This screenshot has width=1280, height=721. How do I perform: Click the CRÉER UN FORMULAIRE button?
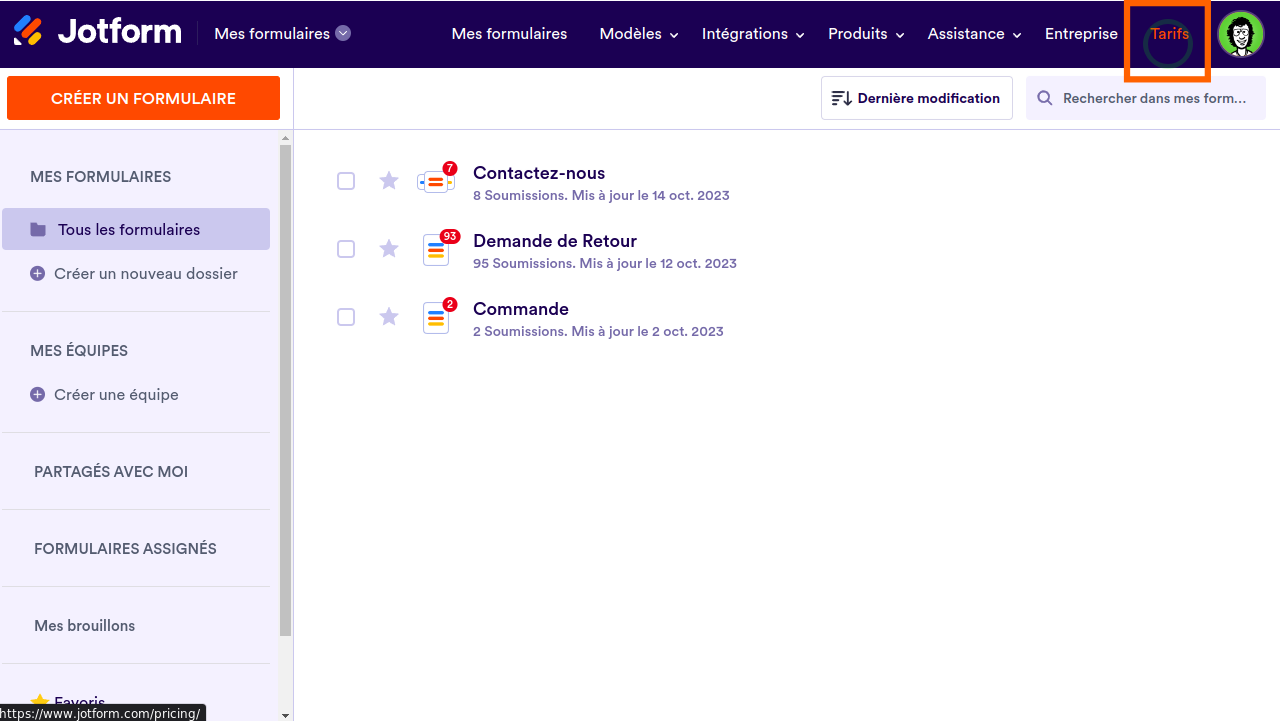[x=143, y=98]
